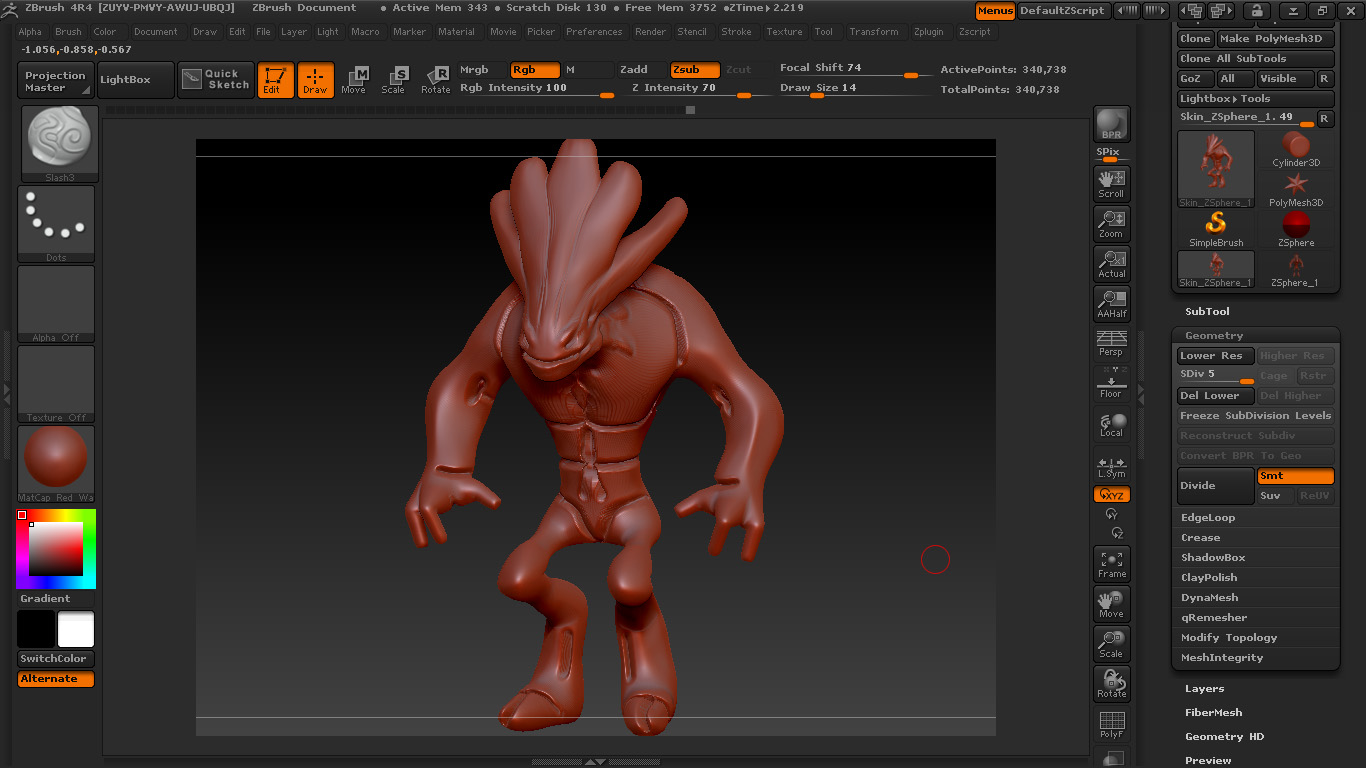
Task: Toggle XYZ rotation mode
Action: pyautogui.click(x=1111, y=494)
